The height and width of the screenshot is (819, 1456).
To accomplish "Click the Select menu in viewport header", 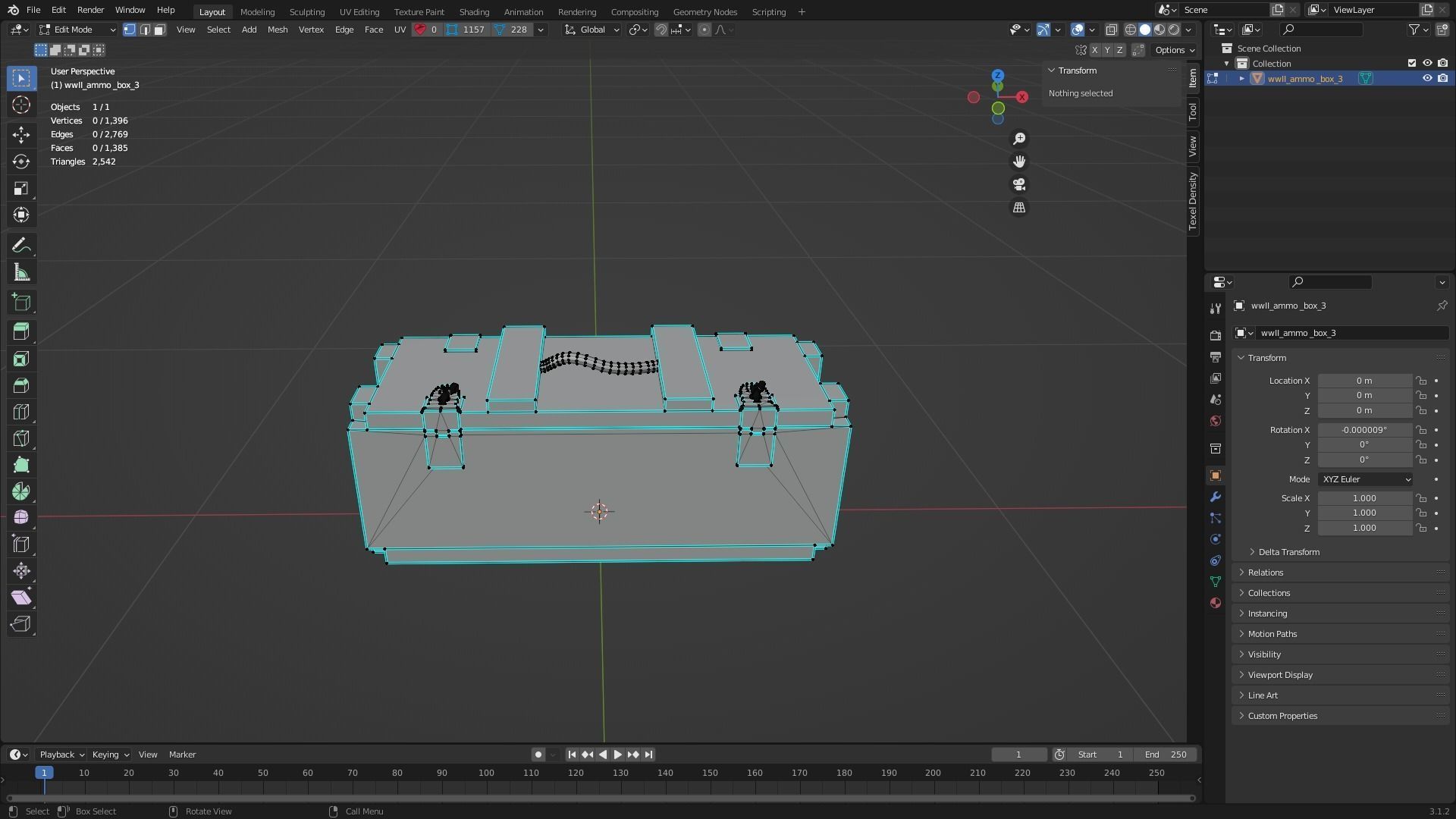I will coord(218,30).
